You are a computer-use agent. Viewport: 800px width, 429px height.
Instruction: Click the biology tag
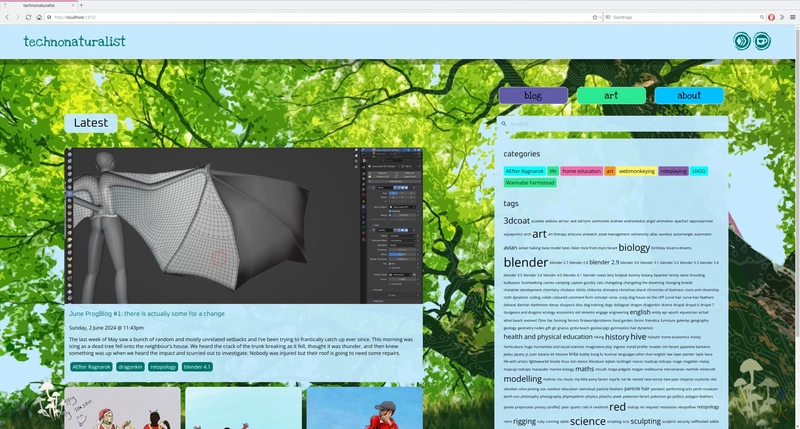click(634, 247)
